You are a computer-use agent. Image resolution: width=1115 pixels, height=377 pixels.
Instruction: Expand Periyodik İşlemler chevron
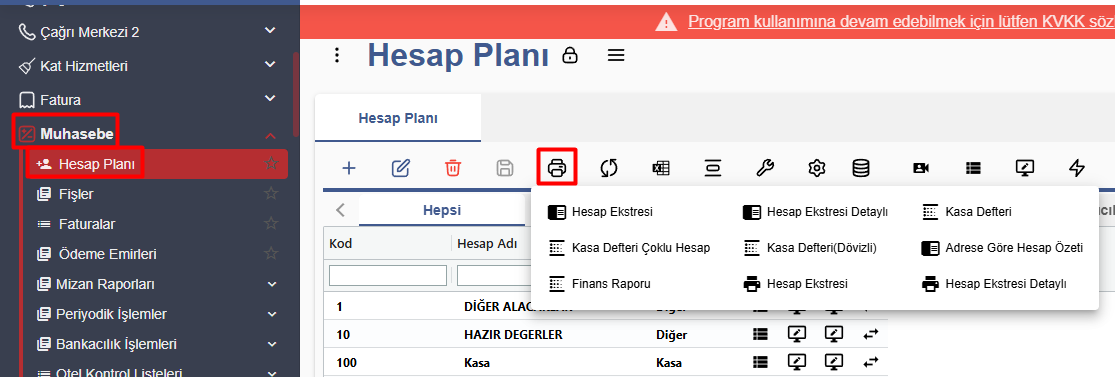(x=272, y=314)
